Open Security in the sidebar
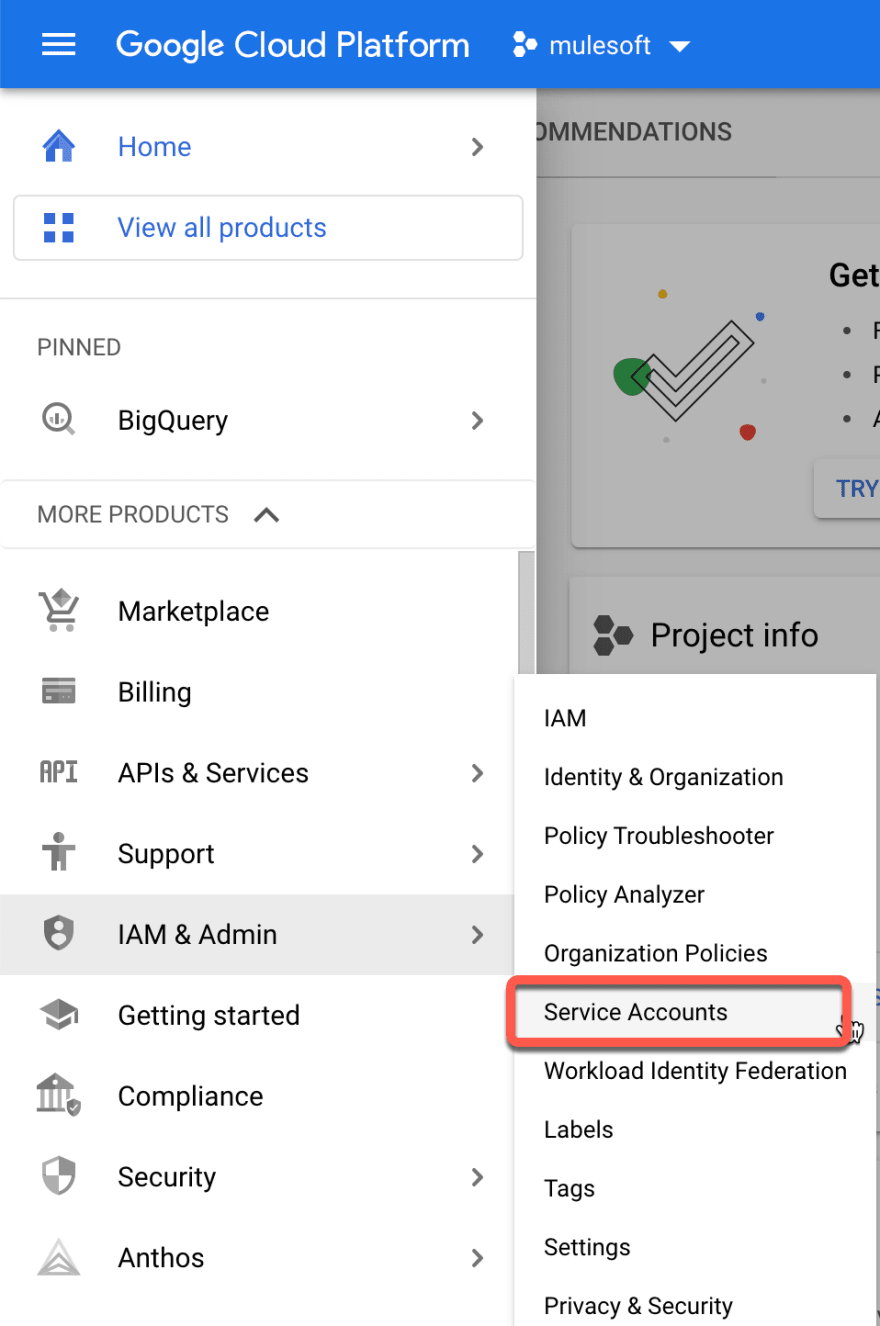Screen dimensions: 880x1326 (x=166, y=1177)
